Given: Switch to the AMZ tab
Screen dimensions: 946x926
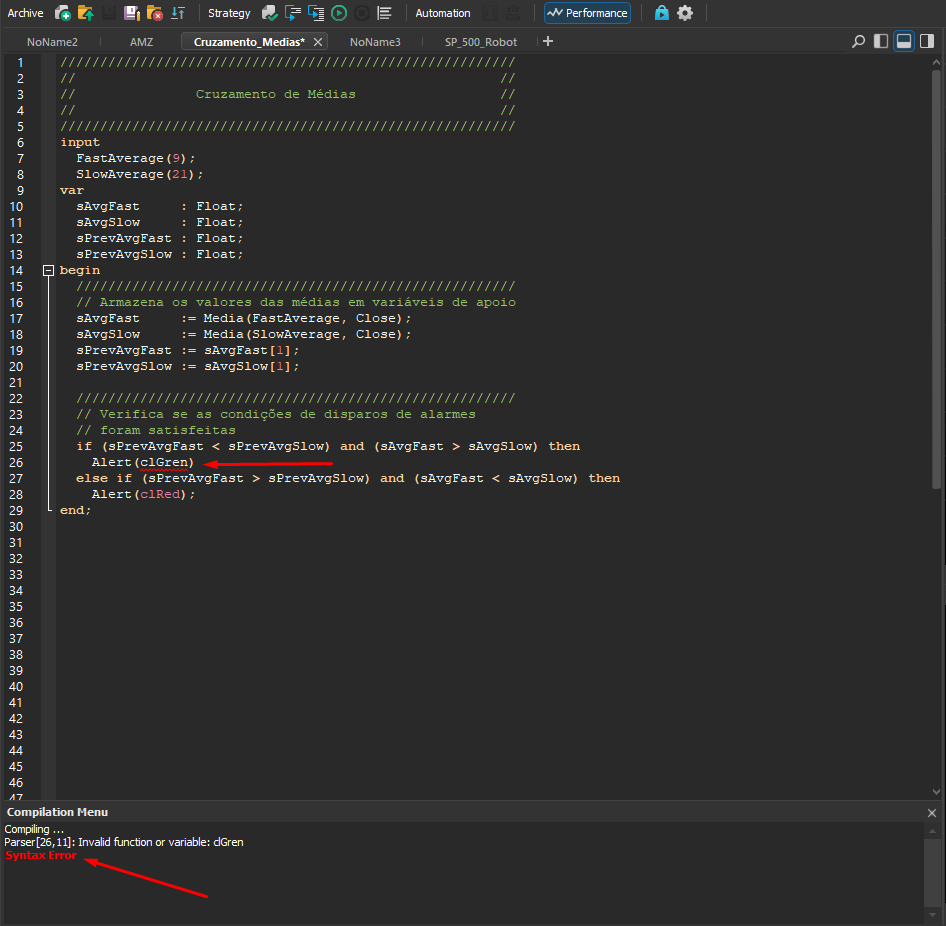Looking at the screenshot, I should point(141,42).
